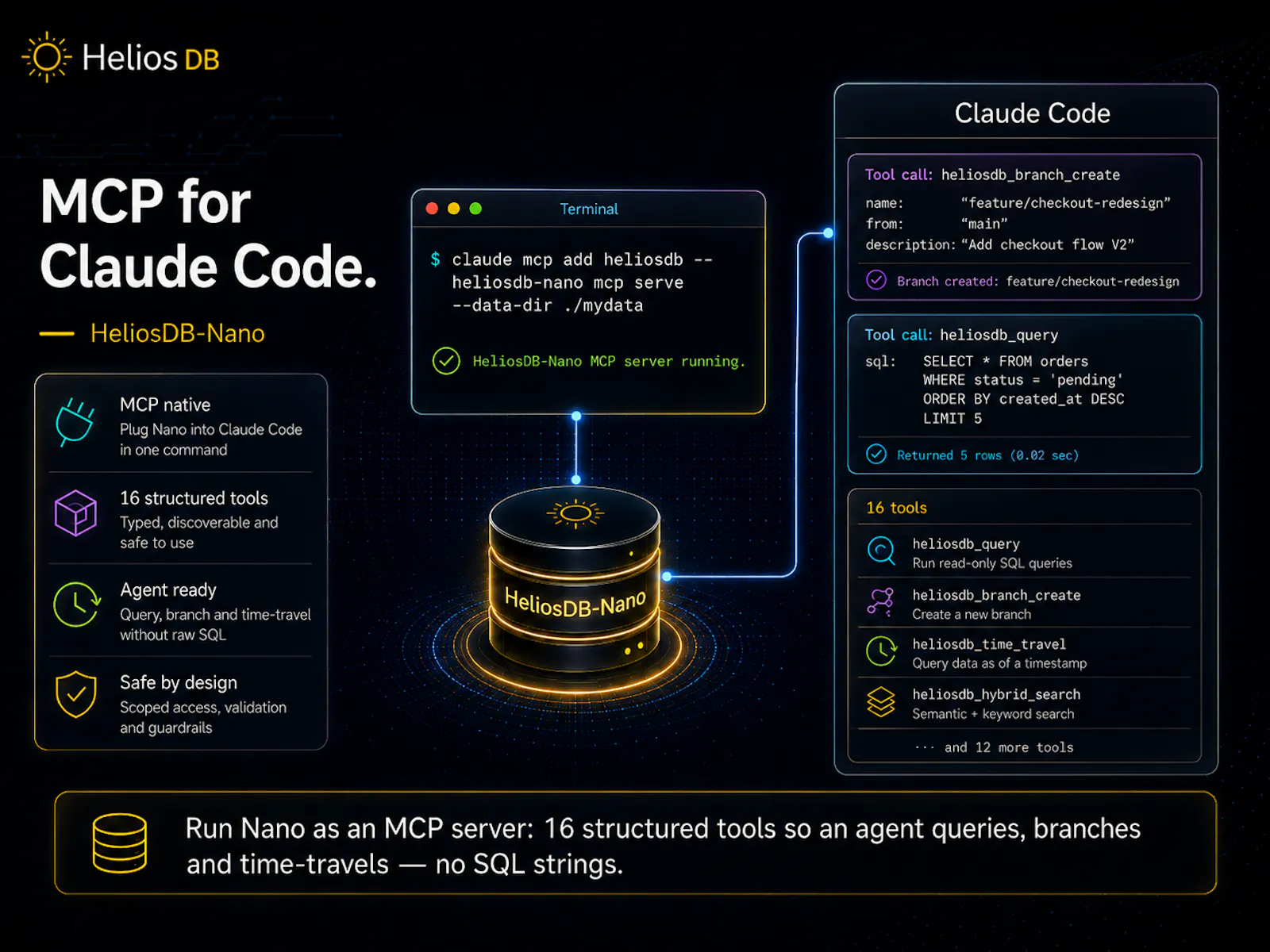Click 'Semantic + keyword search' description
Image resolution: width=1270 pixels, height=952 pixels.
tap(993, 714)
